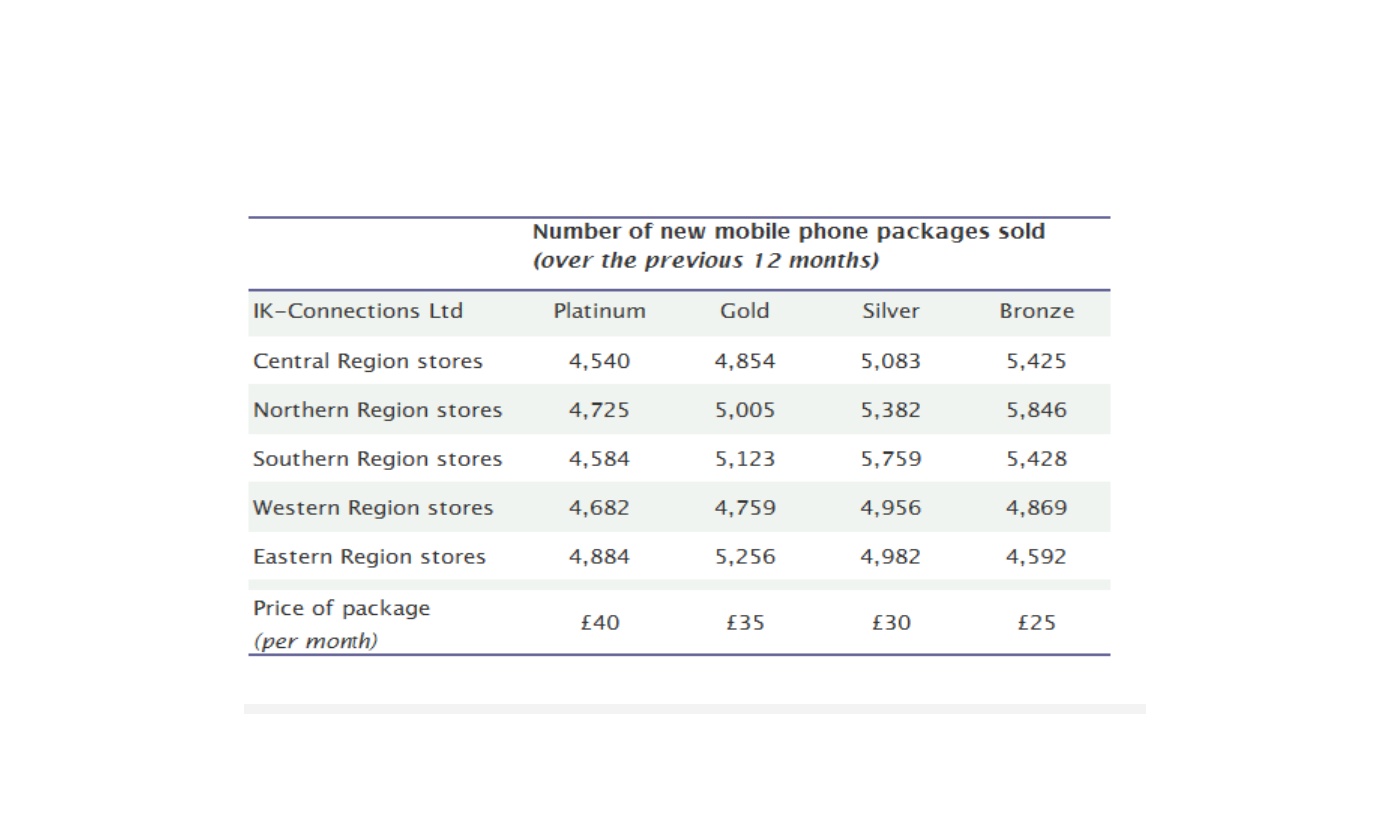The height and width of the screenshot is (814, 1391).
Task: Click the value 4,682 in Western row
Action: pyautogui.click(x=599, y=508)
